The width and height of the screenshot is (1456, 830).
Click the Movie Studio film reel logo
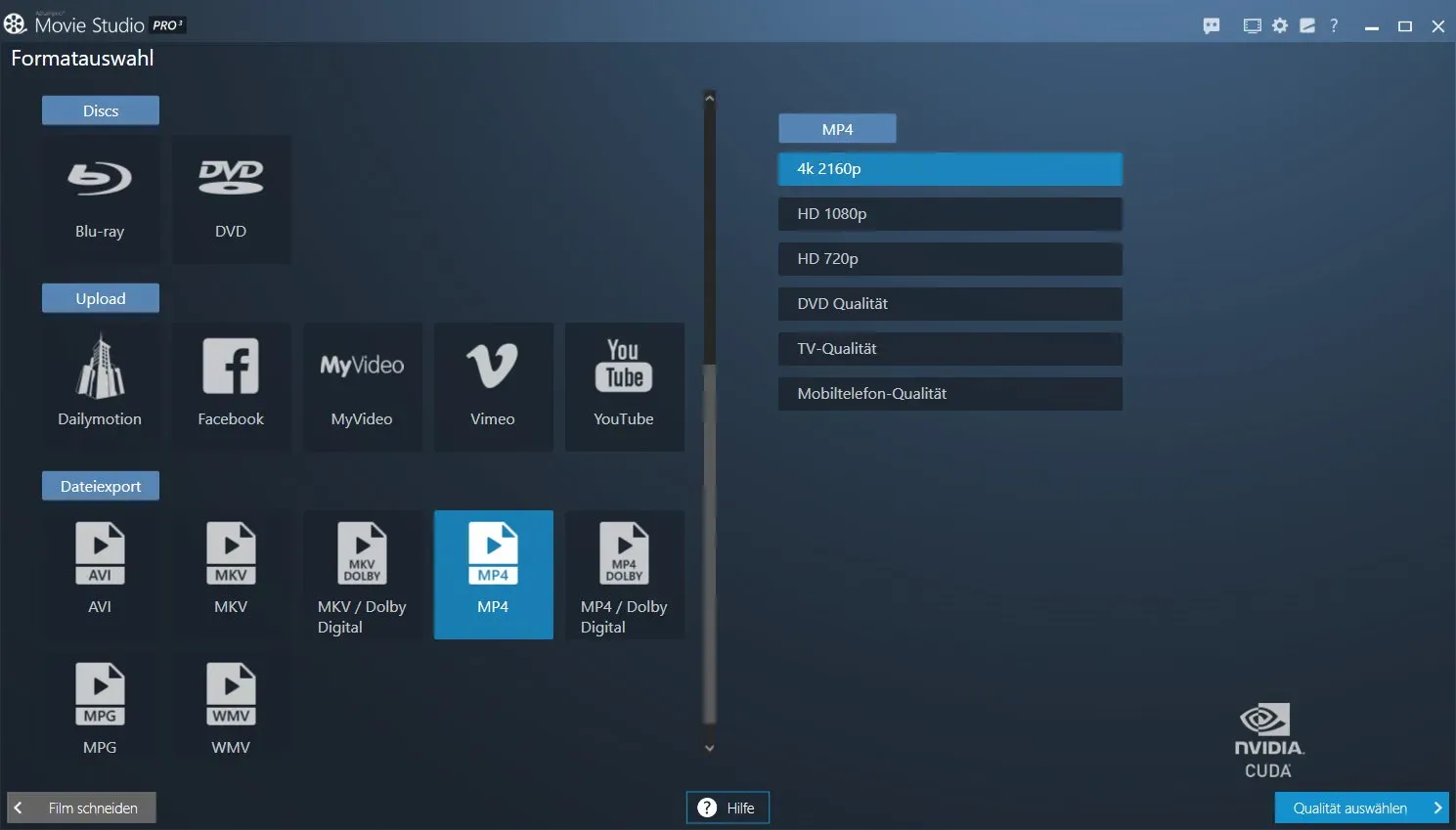15,23
